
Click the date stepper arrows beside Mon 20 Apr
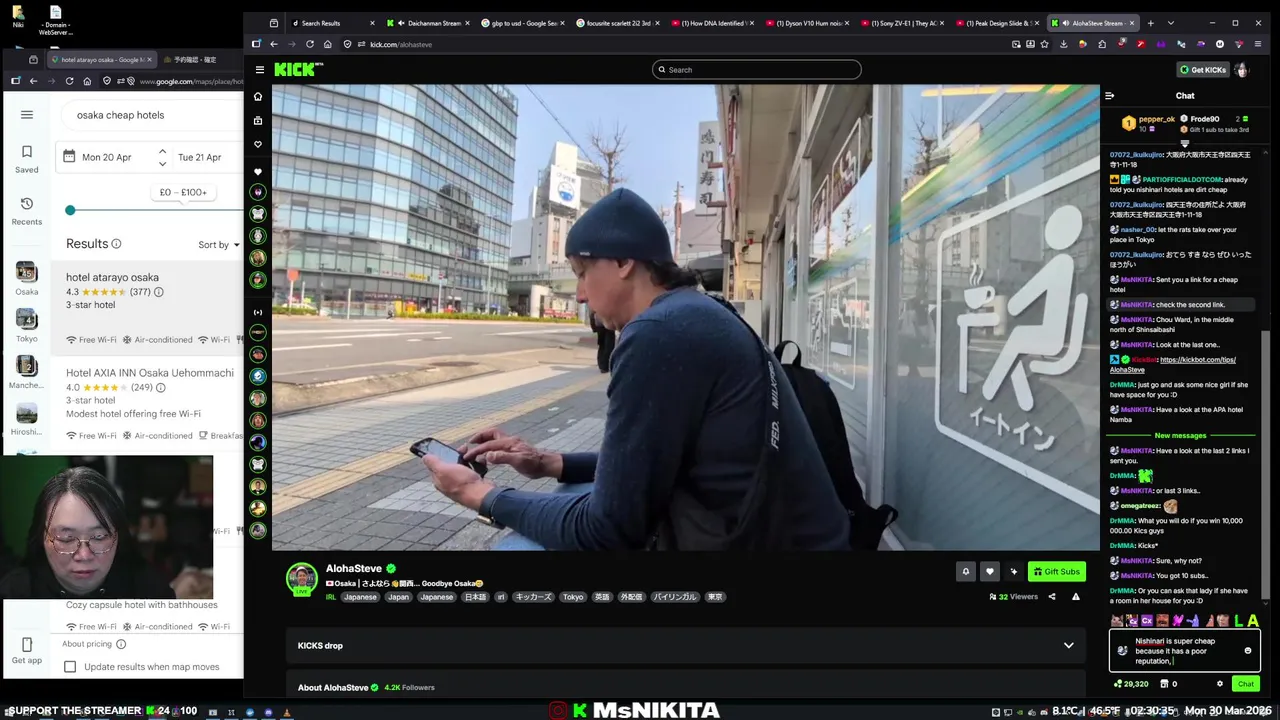point(162,157)
